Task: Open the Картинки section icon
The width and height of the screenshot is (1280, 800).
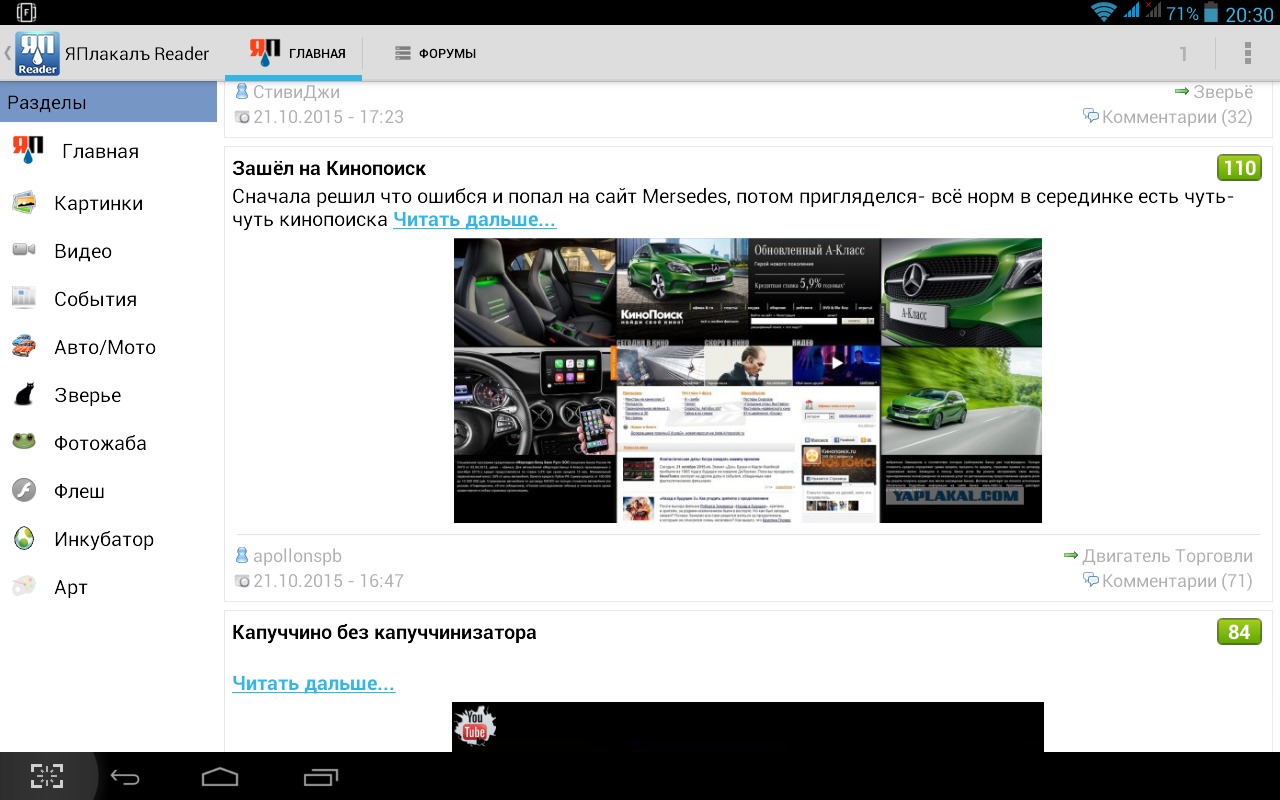Action: click(x=24, y=203)
